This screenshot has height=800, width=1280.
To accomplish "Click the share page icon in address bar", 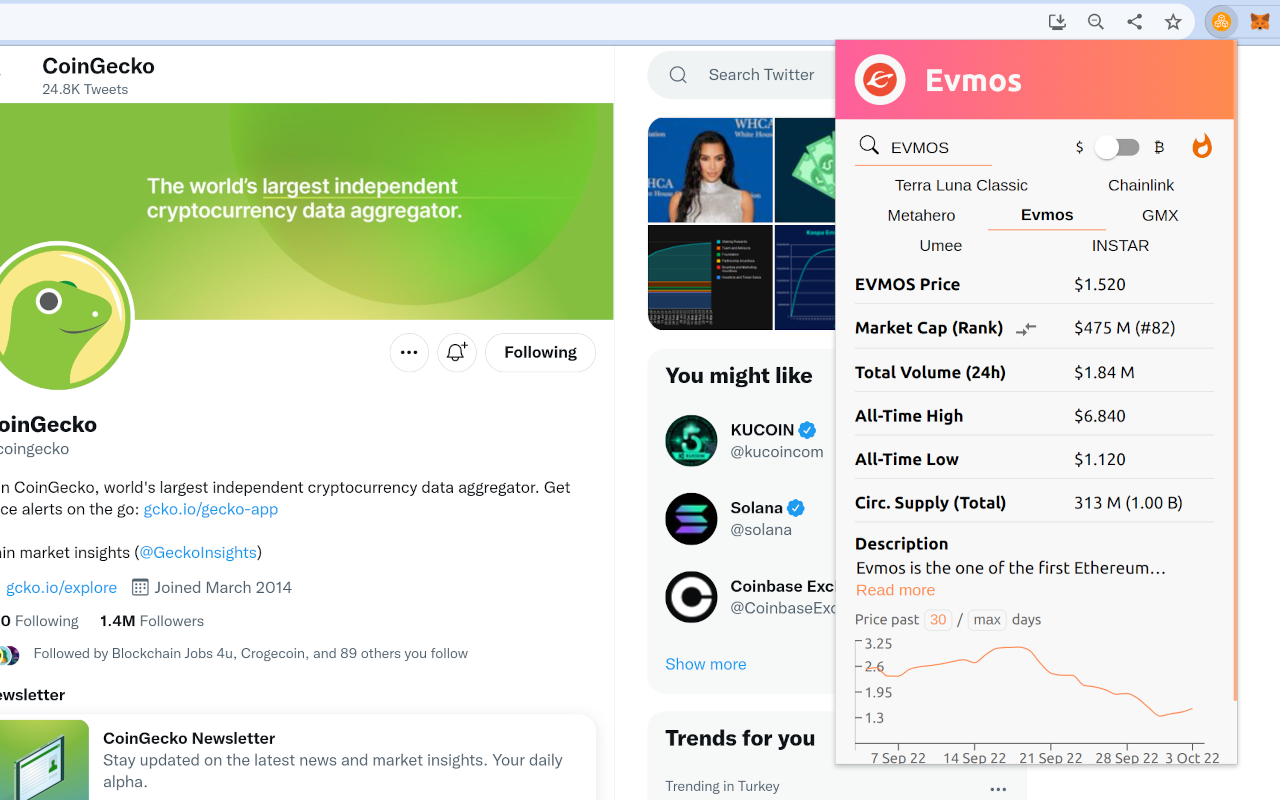I will [x=1134, y=22].
